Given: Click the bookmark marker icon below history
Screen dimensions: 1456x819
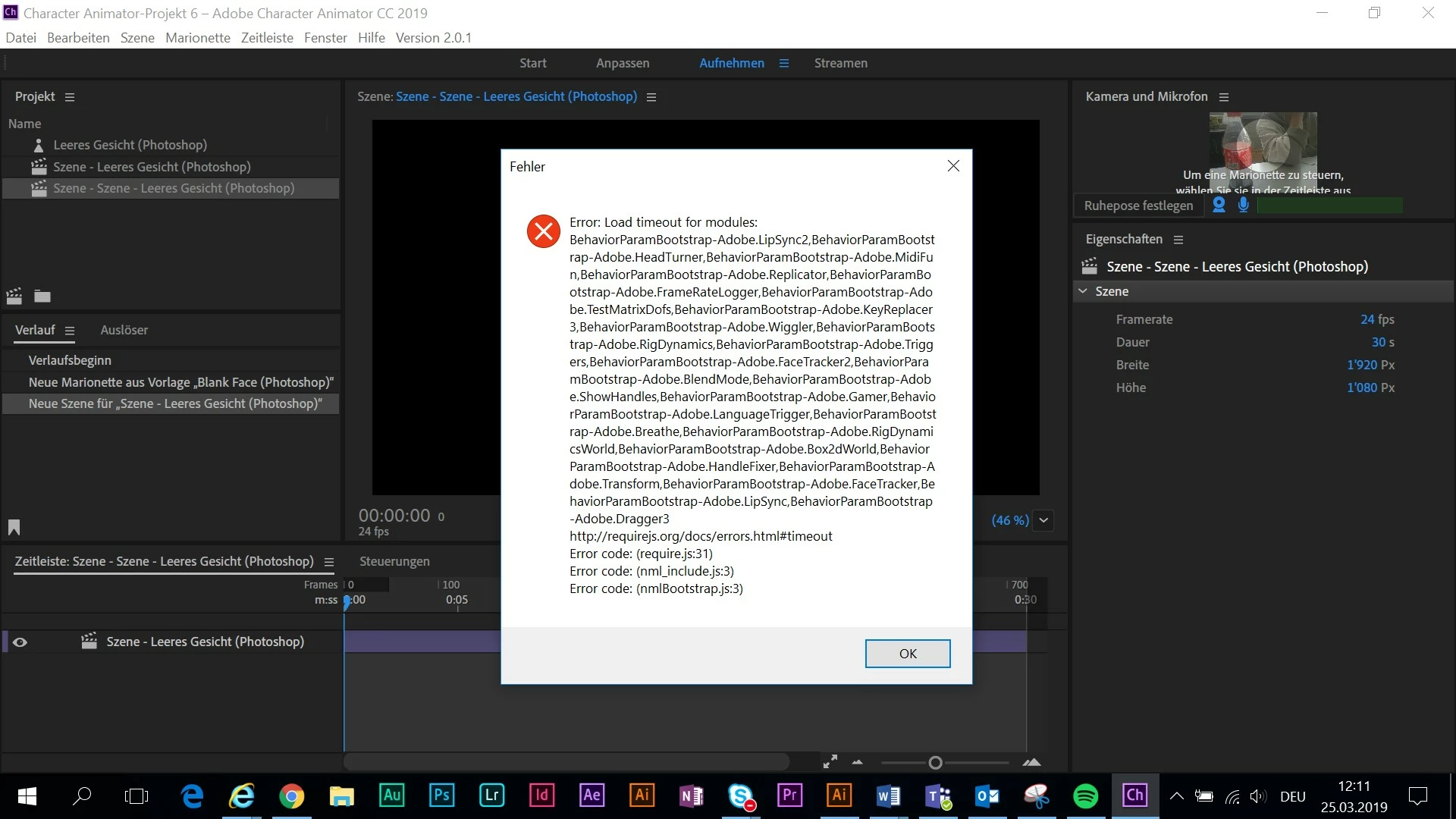Looking at the screenshot, I should 14,527.
